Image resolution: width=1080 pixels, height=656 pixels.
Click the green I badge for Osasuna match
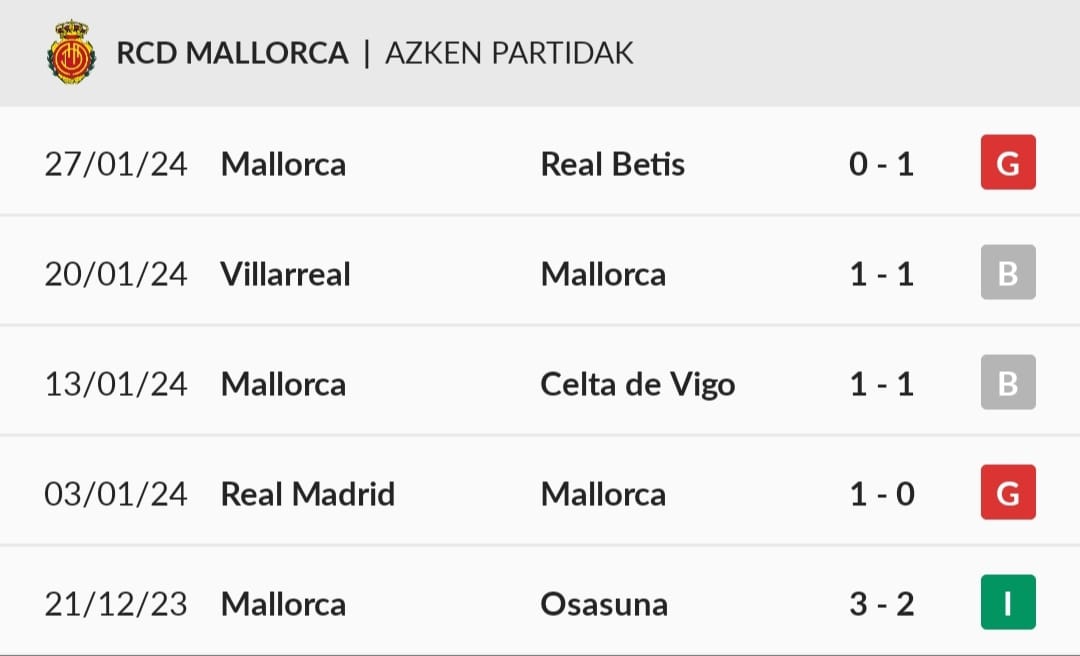click(1008, 603)
